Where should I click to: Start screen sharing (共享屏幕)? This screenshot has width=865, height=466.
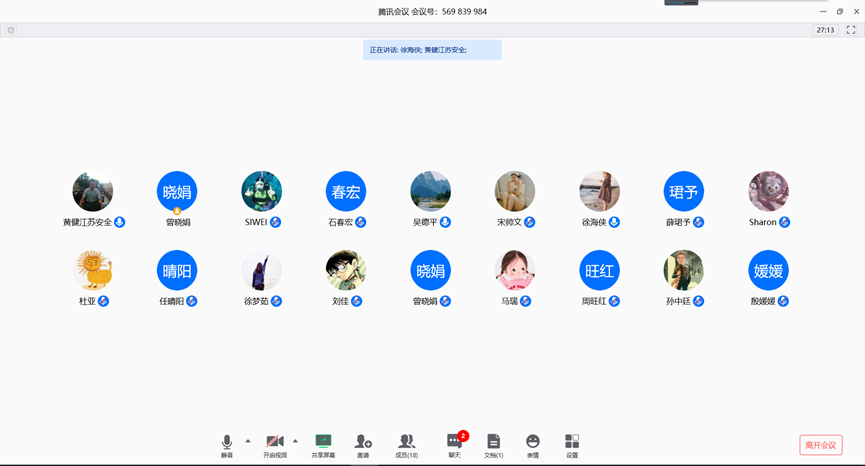(x=323, y=444)
